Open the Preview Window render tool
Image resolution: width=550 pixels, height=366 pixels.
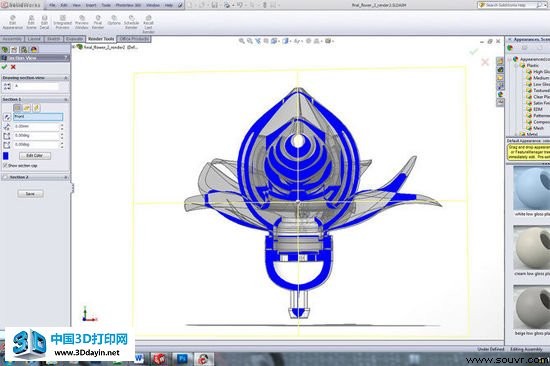point(82,22)
